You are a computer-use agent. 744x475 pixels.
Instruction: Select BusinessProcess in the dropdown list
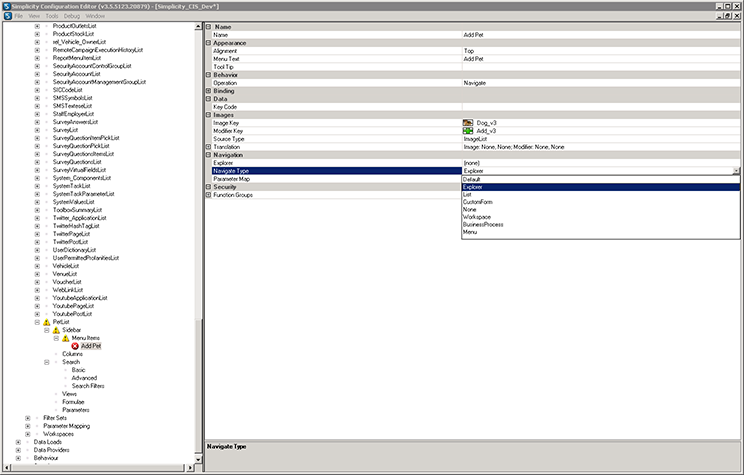tap(484, 225)
